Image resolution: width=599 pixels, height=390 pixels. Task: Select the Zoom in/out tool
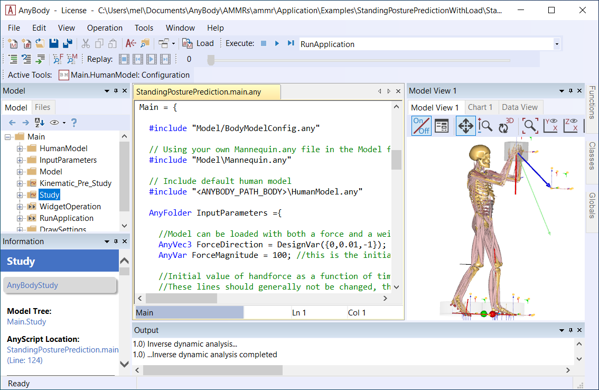pos(485,126)
